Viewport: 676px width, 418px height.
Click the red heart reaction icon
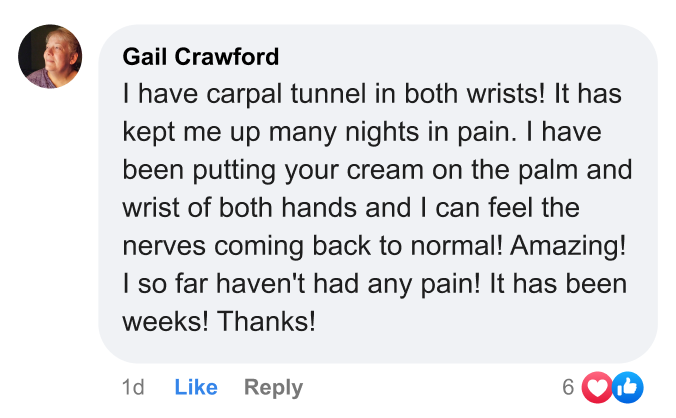(x=597, y=387)
